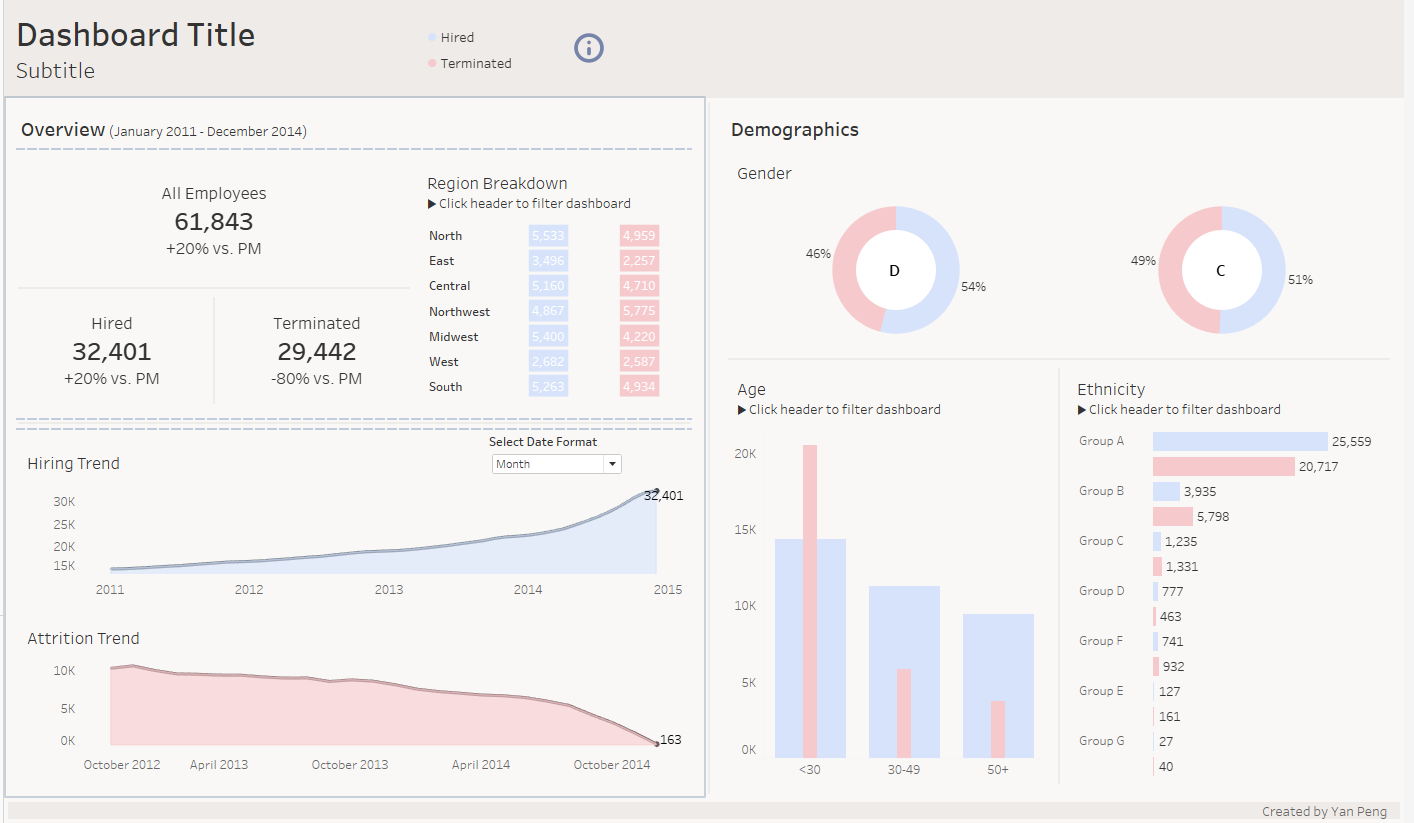Image resolution: width=1414 pixels, height=823 pixels.
Task: Click the Group B hired bar 3,935
Action: (1166, 491)
